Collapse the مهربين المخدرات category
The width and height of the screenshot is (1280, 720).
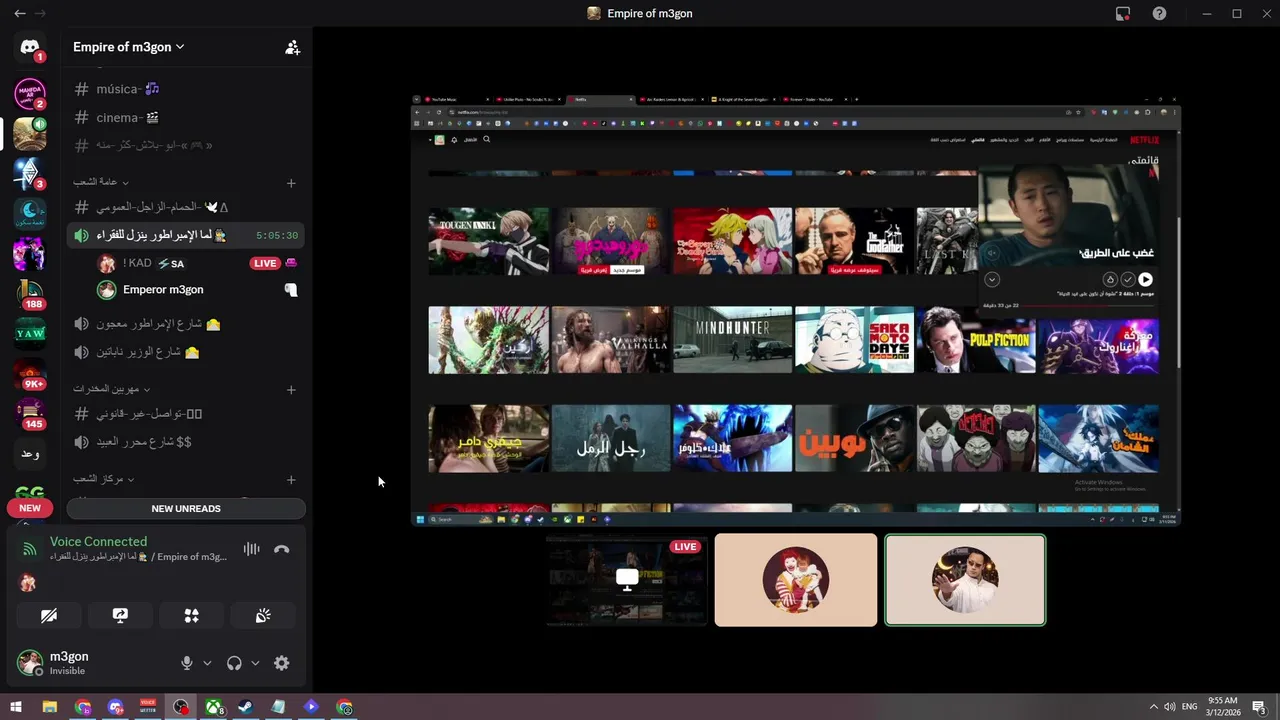point(112,389)
